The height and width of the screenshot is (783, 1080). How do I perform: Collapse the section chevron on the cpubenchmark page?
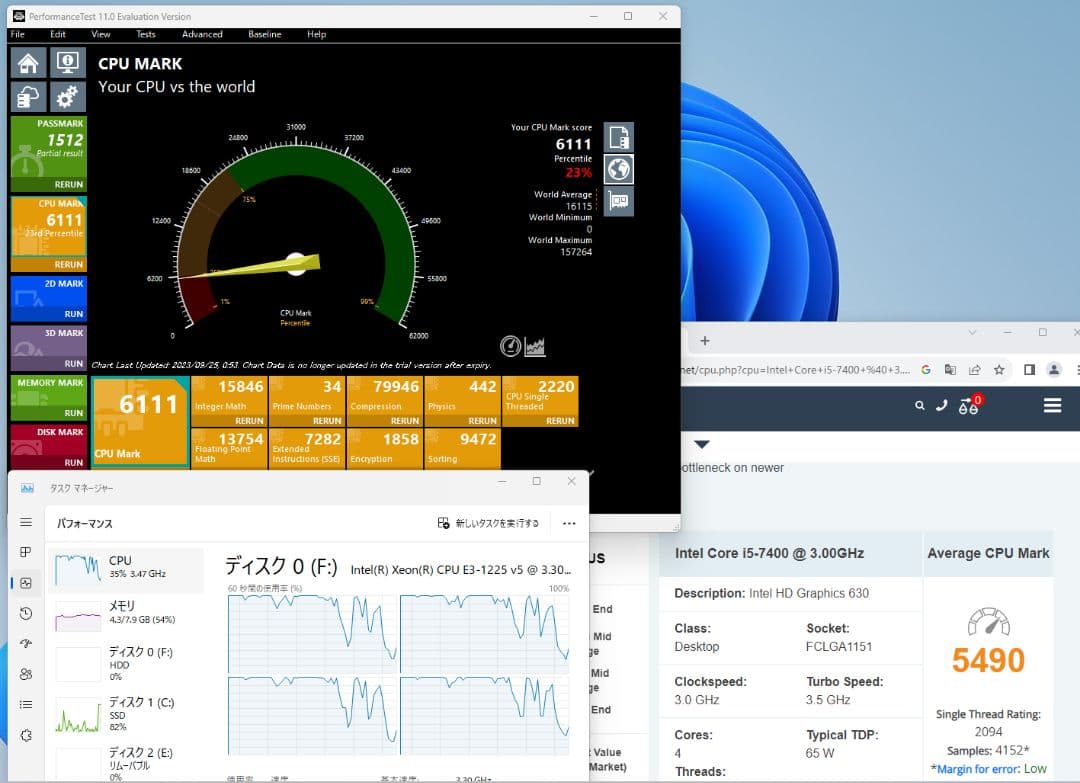(702, 445)
